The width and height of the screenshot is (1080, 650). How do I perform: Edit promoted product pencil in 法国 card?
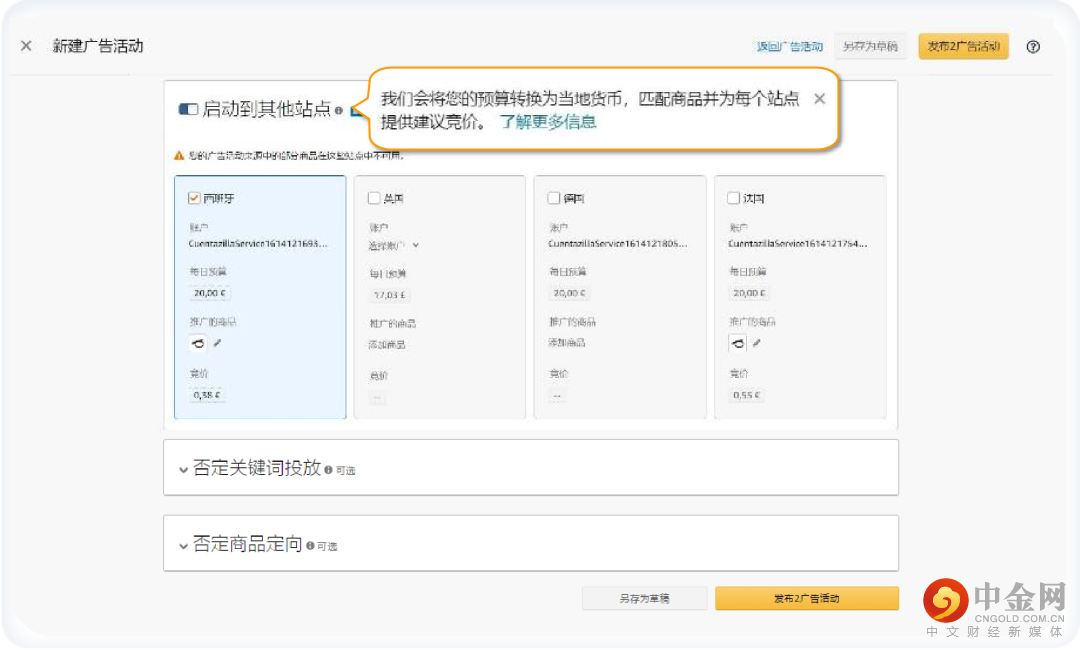(757, 343)
